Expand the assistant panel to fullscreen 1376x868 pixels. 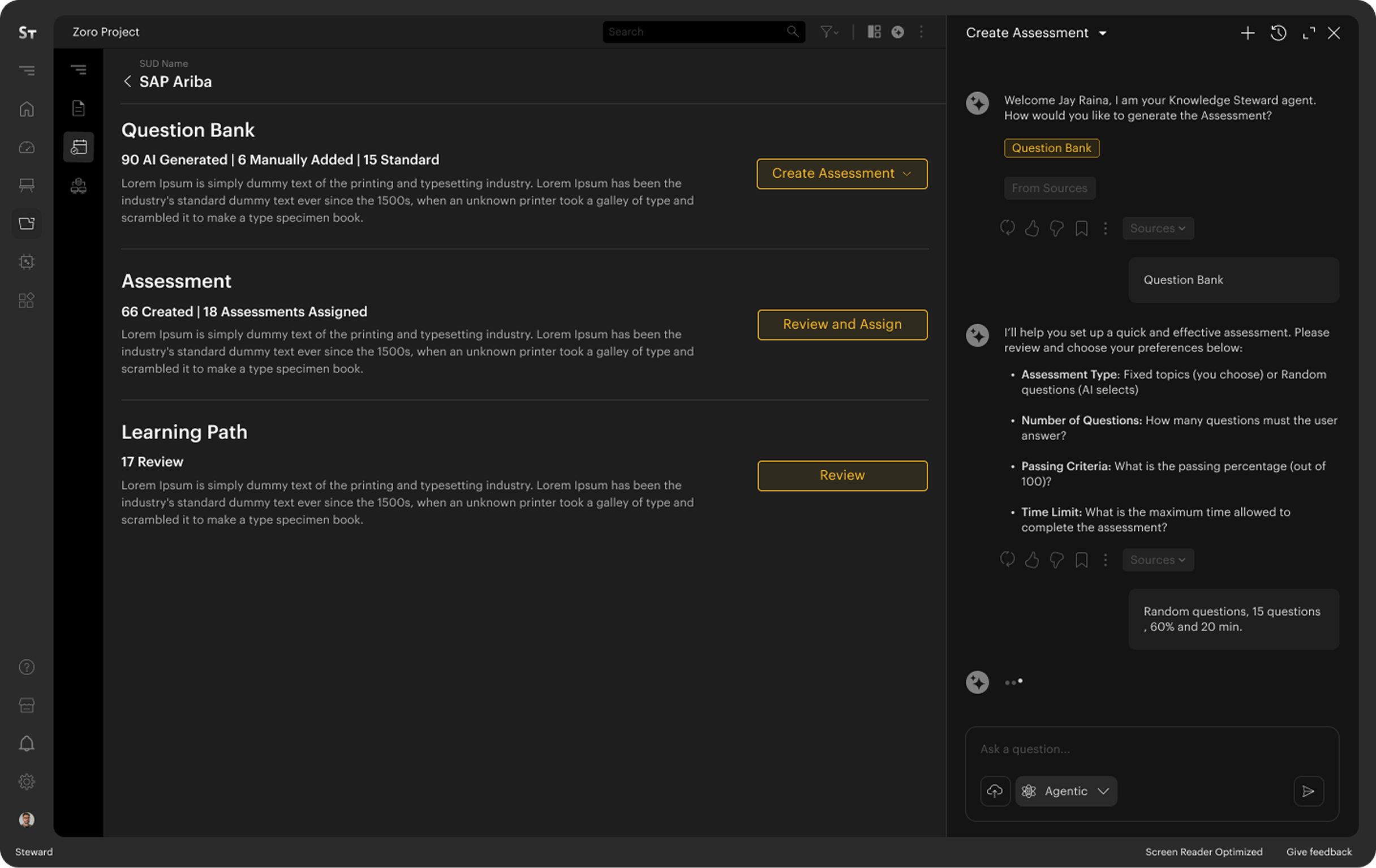[1309, 33]
